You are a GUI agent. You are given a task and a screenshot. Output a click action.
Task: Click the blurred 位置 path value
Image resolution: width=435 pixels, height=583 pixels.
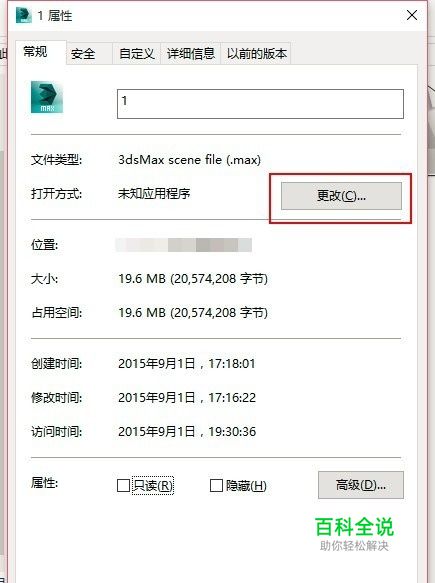click(184, 245)
